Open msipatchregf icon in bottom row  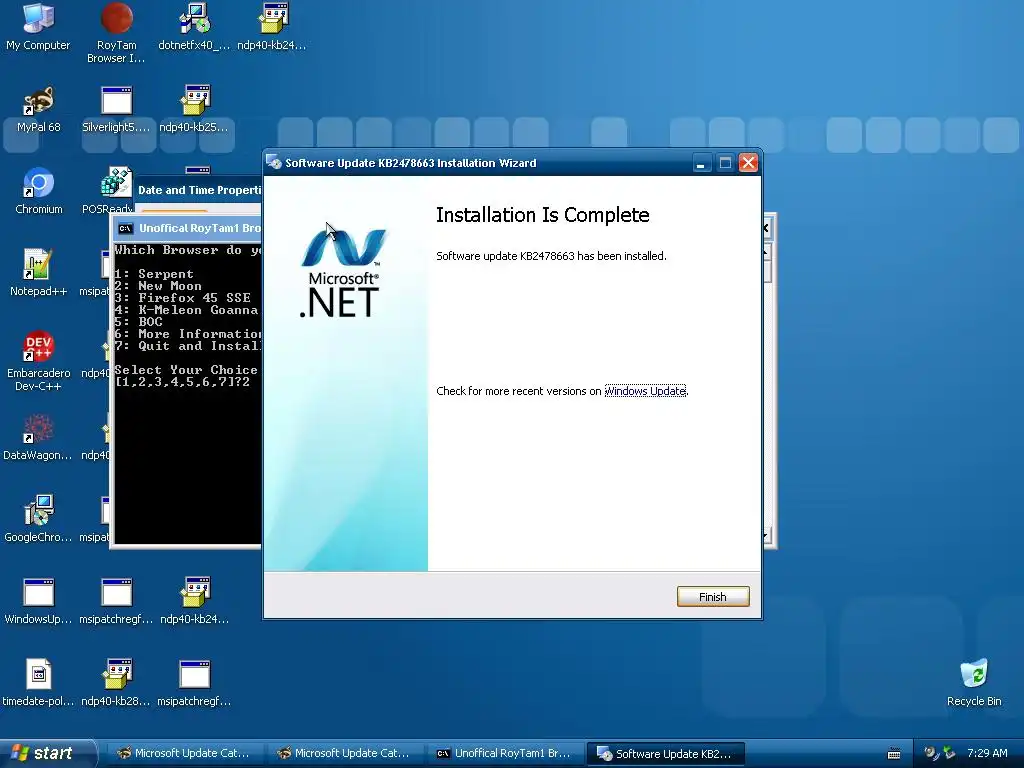click(194, 682)
